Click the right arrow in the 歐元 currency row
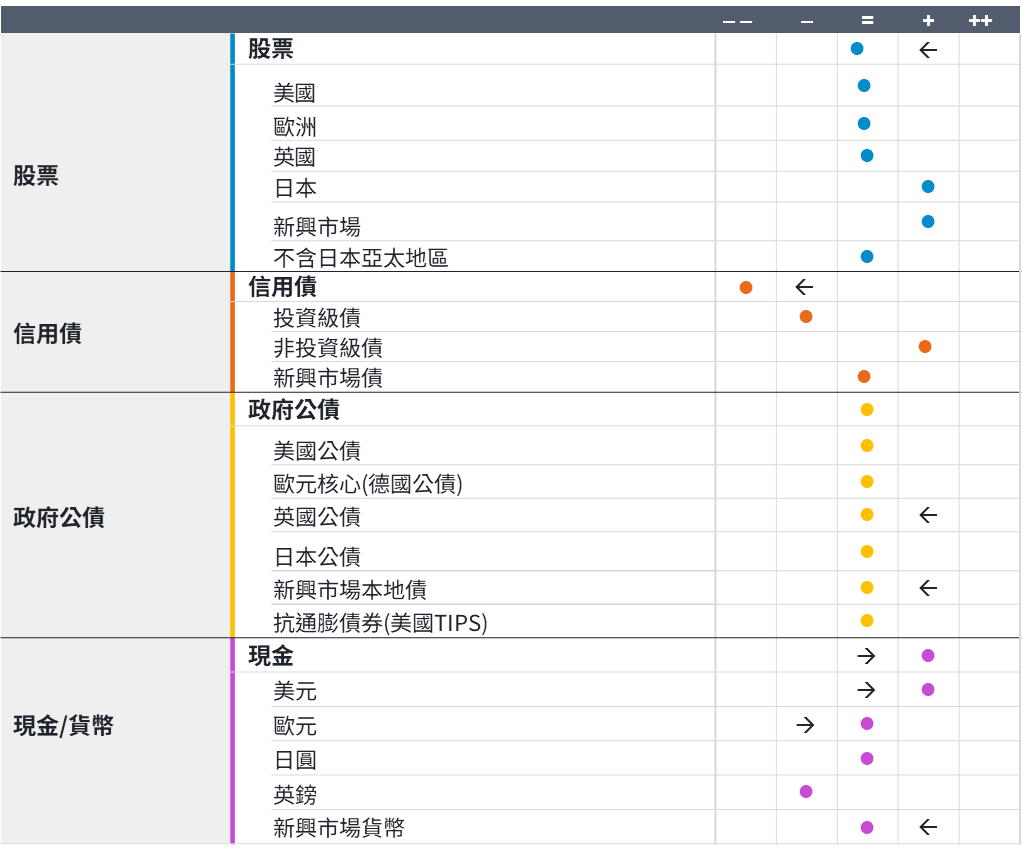Screen dimensions: 1022x855 [805, 725]
